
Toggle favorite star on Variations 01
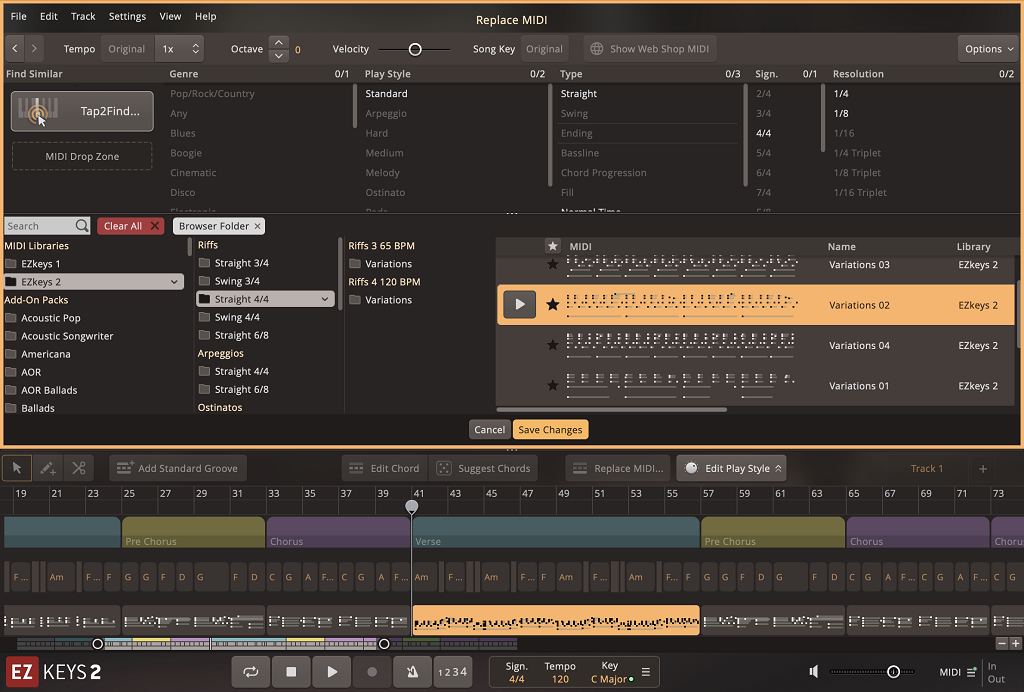[x=552, y=385]
